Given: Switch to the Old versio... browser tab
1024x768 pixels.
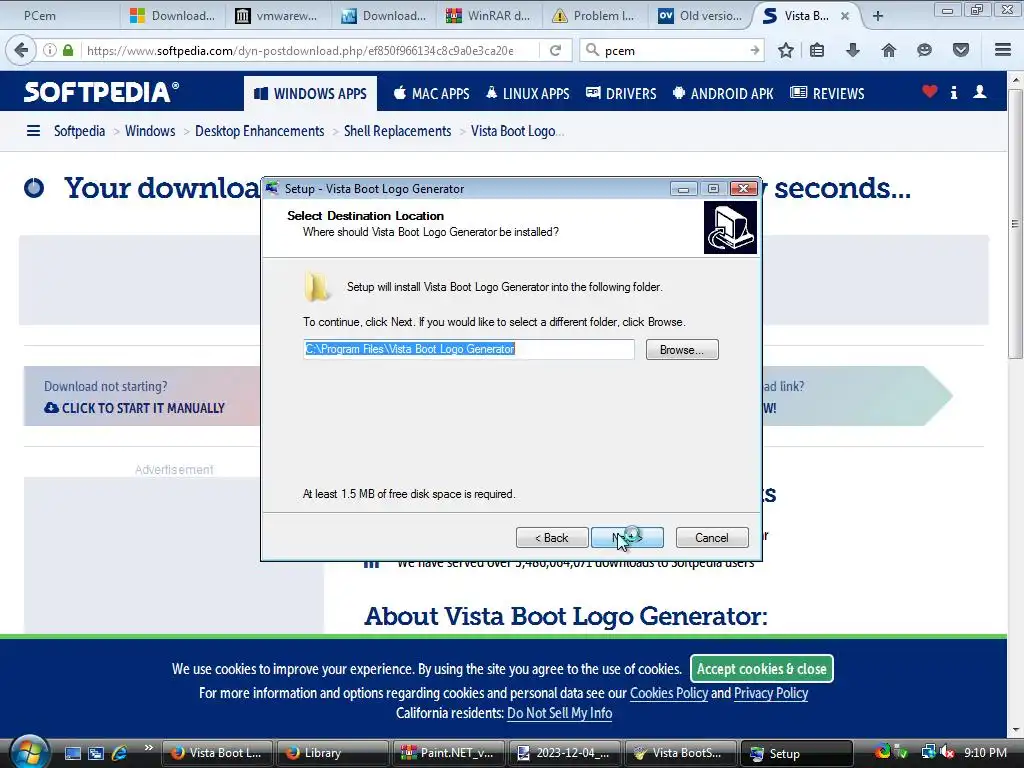Looking at the screenshot, I should click(x=701, y=16).
